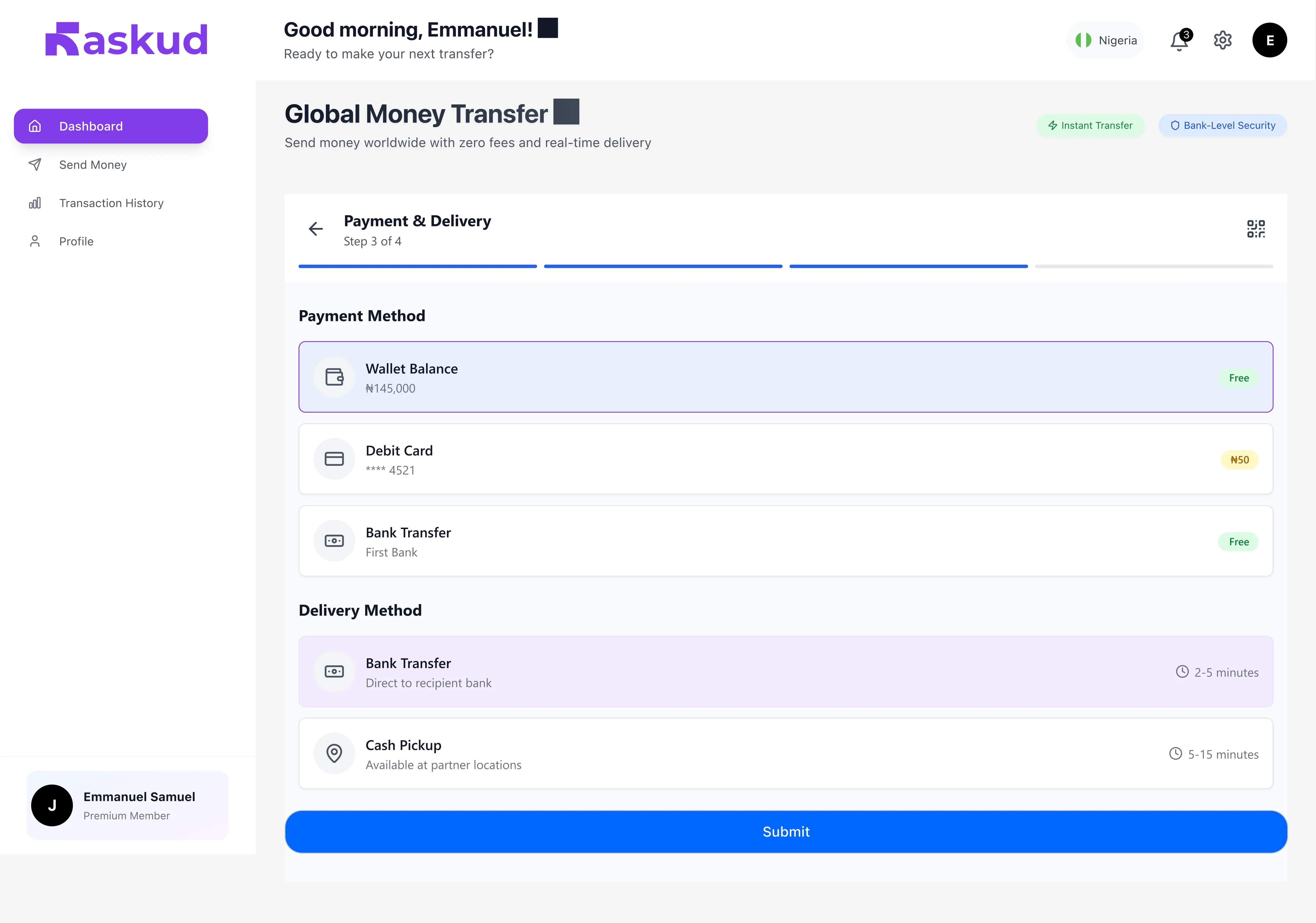
Task: Click the E profile avatar in header
Action: pyautogui.click(x=1269, y=40)
